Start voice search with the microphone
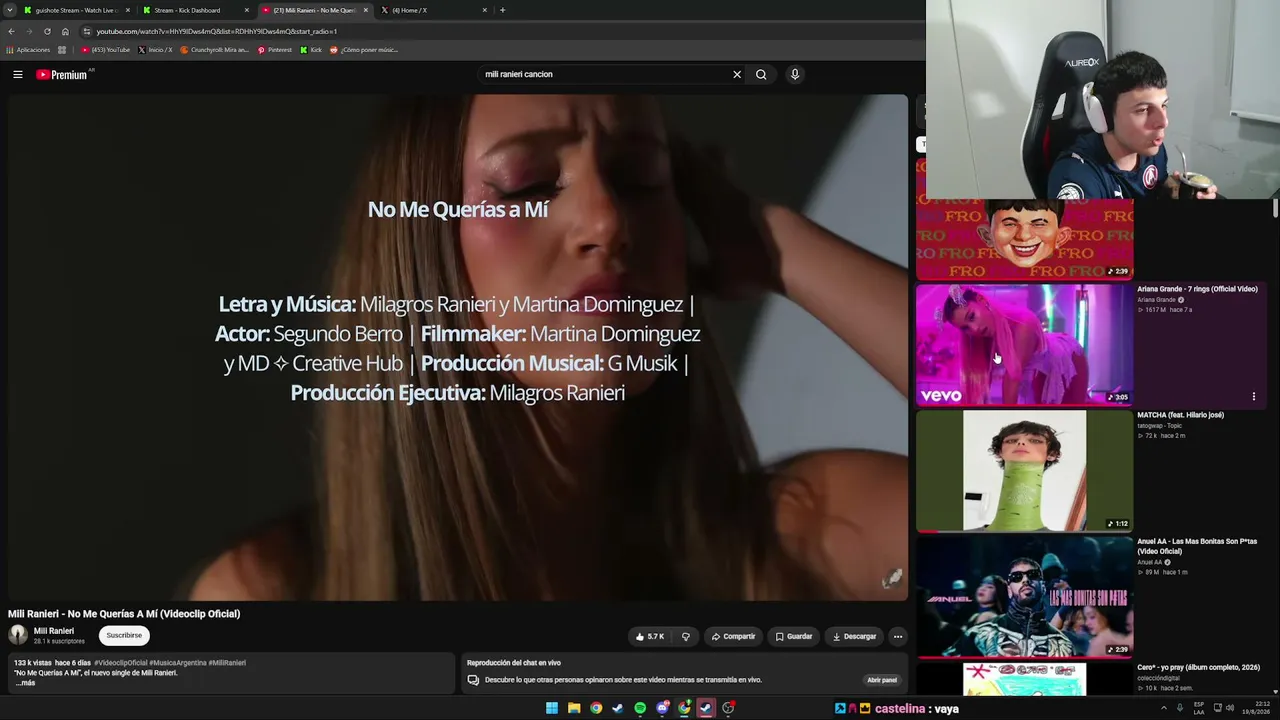1280x720 pixels. point(795,74)
